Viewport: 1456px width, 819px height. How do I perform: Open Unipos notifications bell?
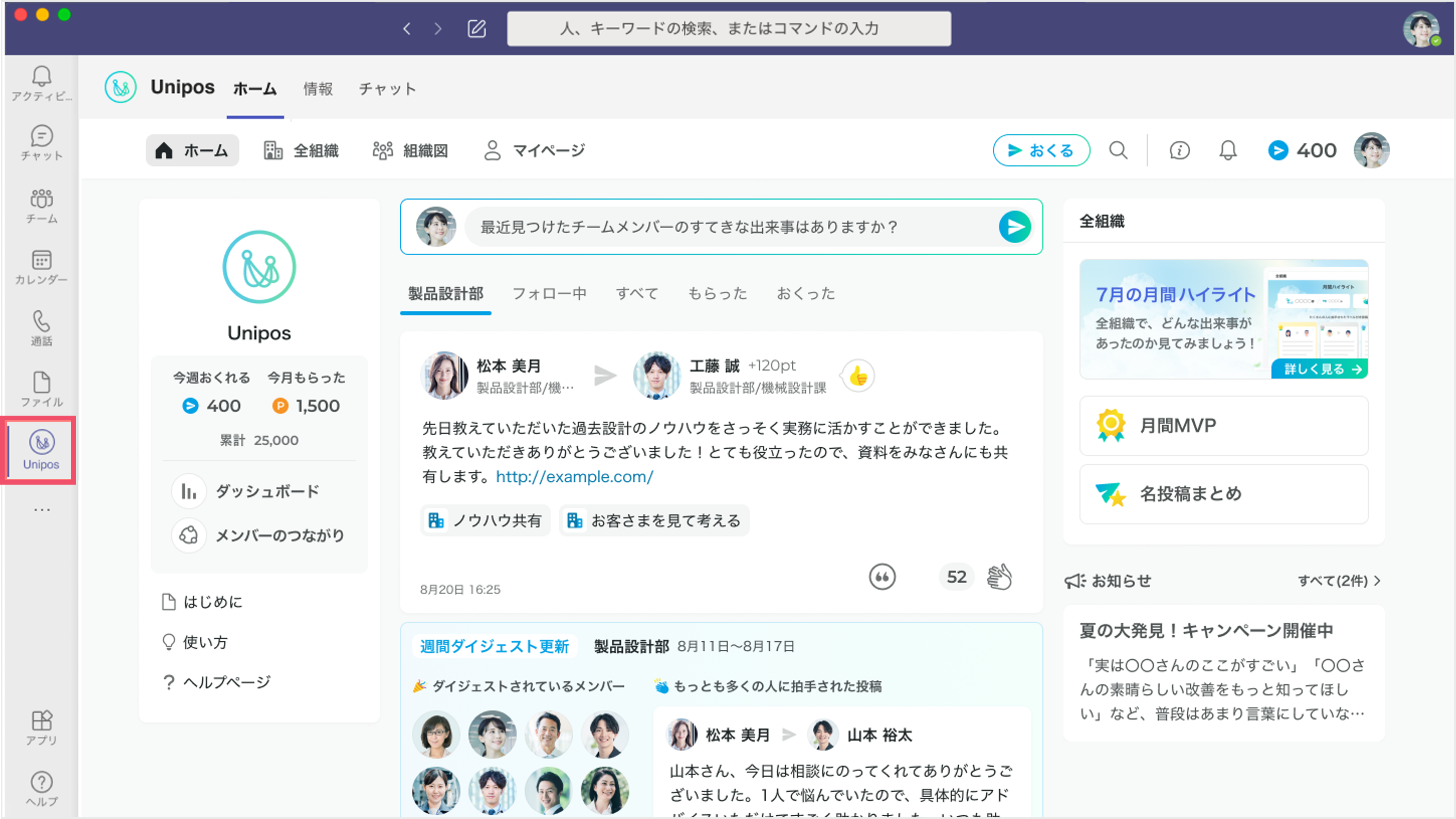point(1228,150)
